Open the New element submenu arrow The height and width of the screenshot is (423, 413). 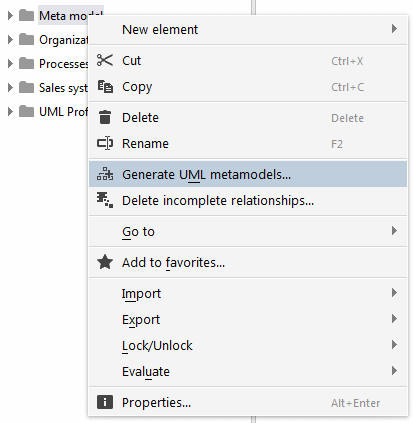(394, 29)
